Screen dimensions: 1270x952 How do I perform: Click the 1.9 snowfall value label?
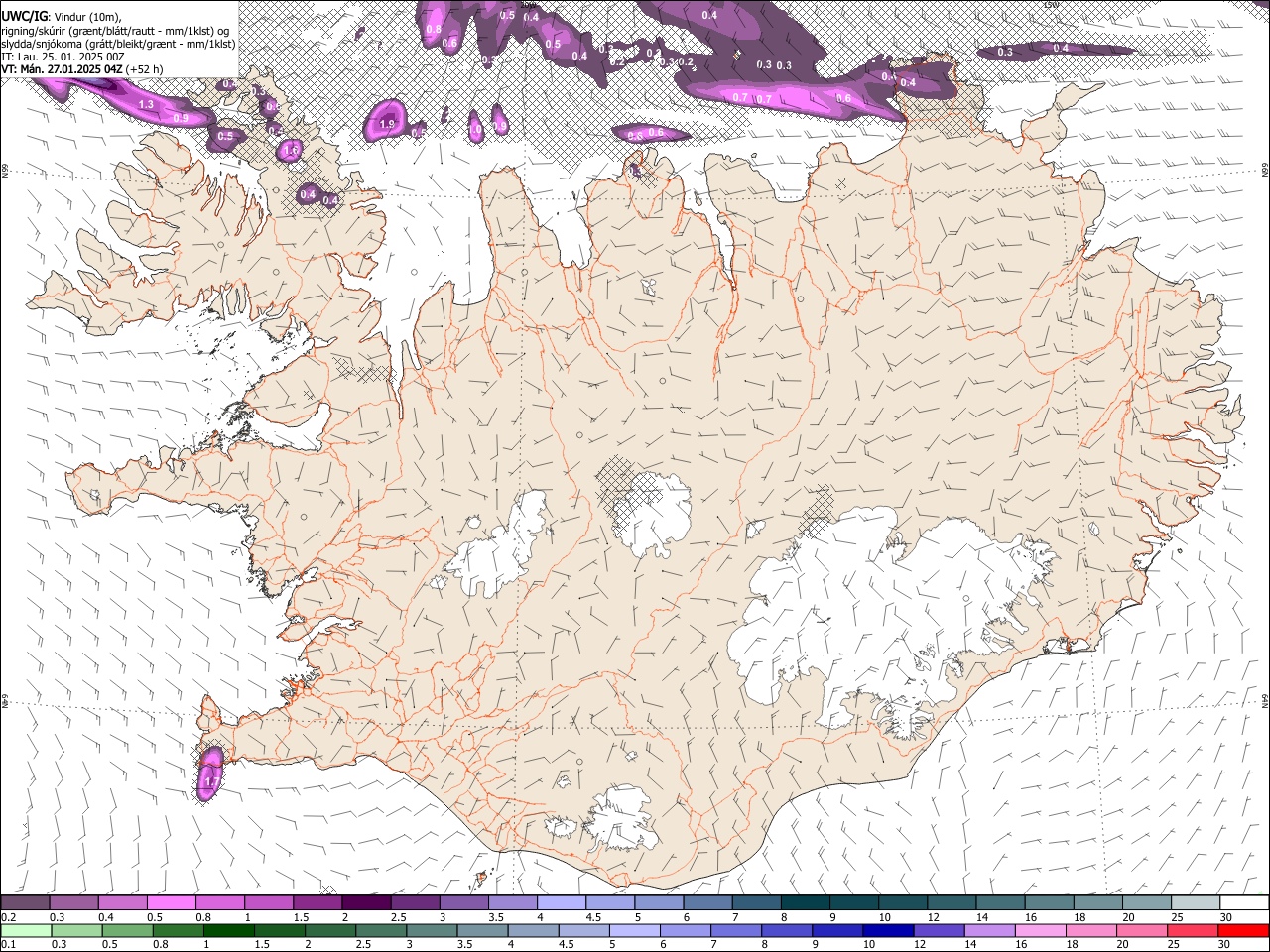tap(387, 124)
